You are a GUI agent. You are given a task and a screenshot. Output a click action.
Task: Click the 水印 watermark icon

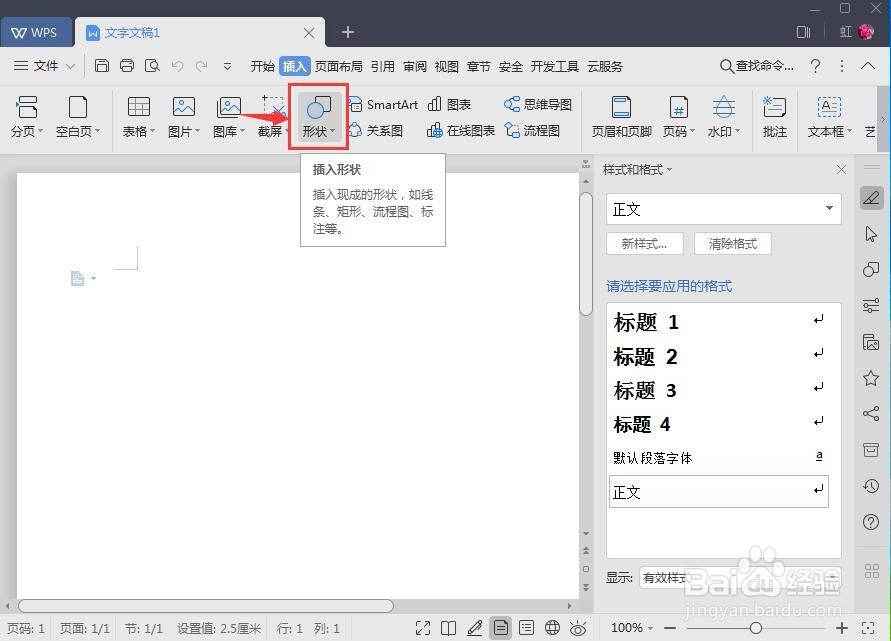coord(723,116)
